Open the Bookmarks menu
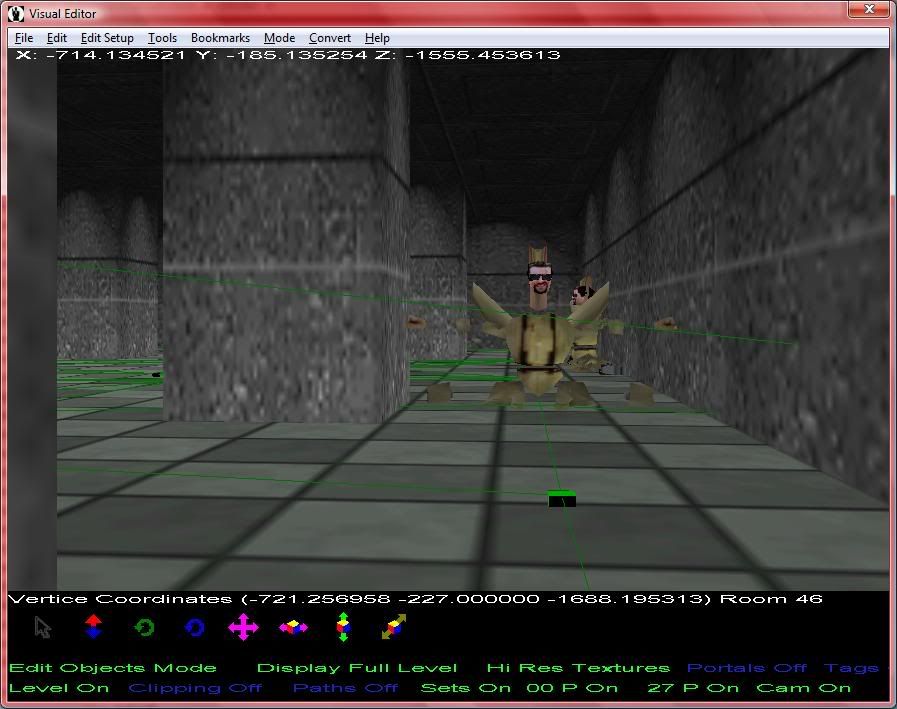 [220, 38]
